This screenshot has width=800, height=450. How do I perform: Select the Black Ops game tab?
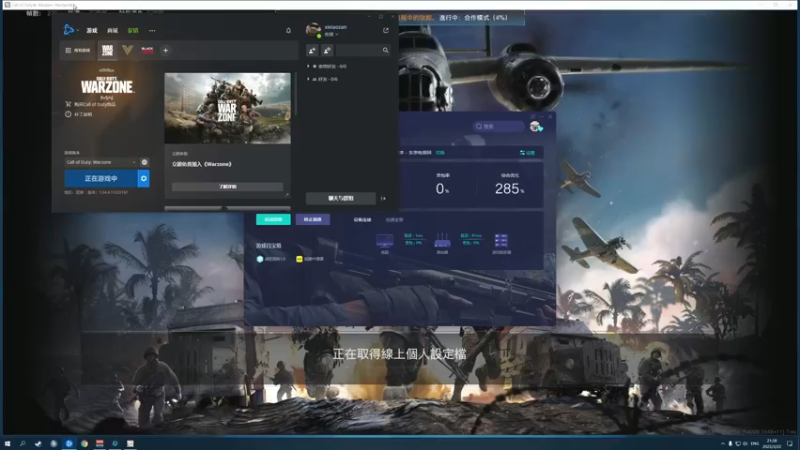147,50
